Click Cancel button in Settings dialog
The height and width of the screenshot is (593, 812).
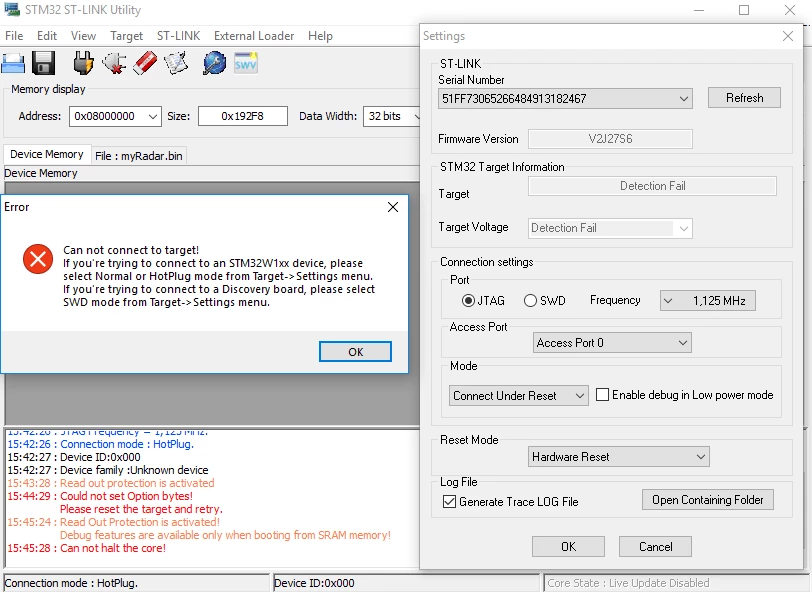point(655,546)
